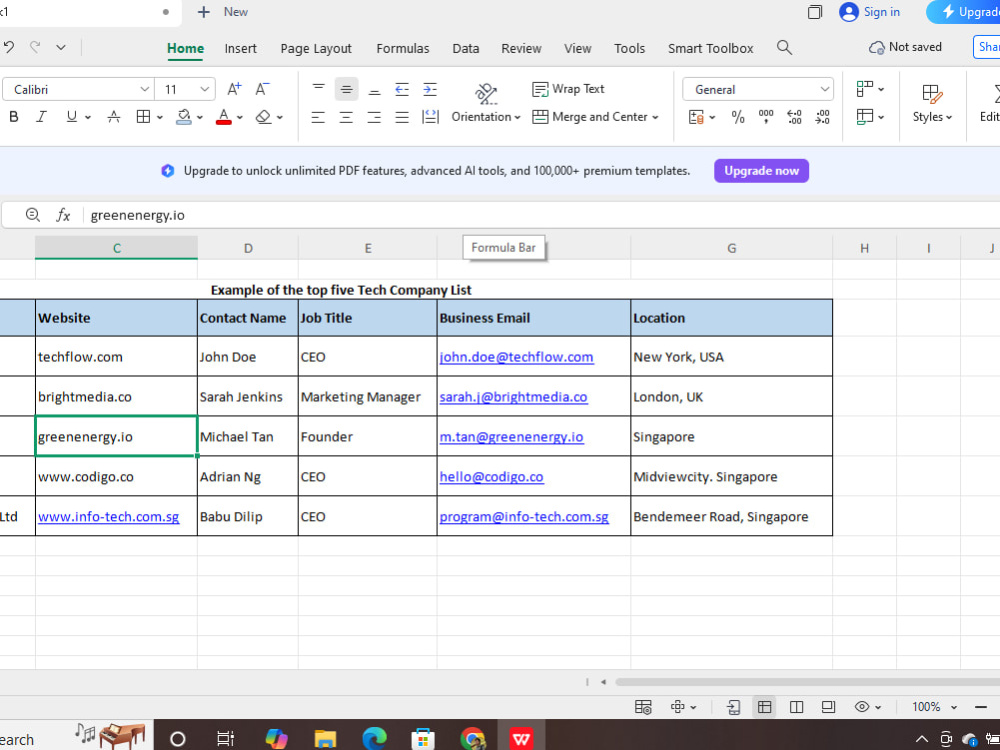
Task: Click the horizontal scrollbar
Action: 807,682
